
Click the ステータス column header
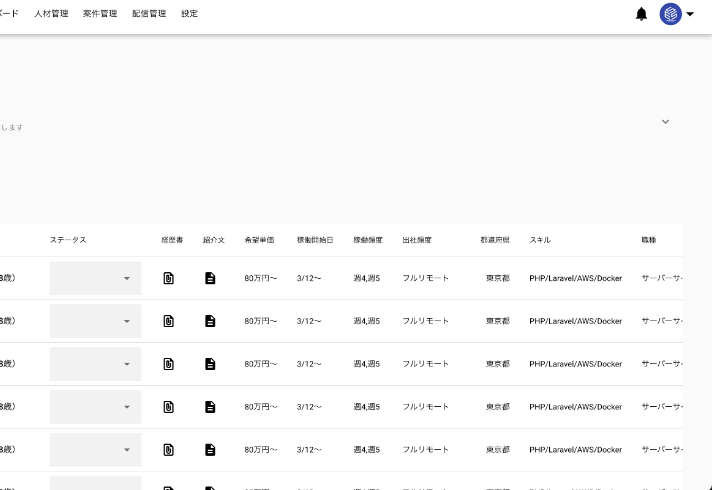[68, 240]
